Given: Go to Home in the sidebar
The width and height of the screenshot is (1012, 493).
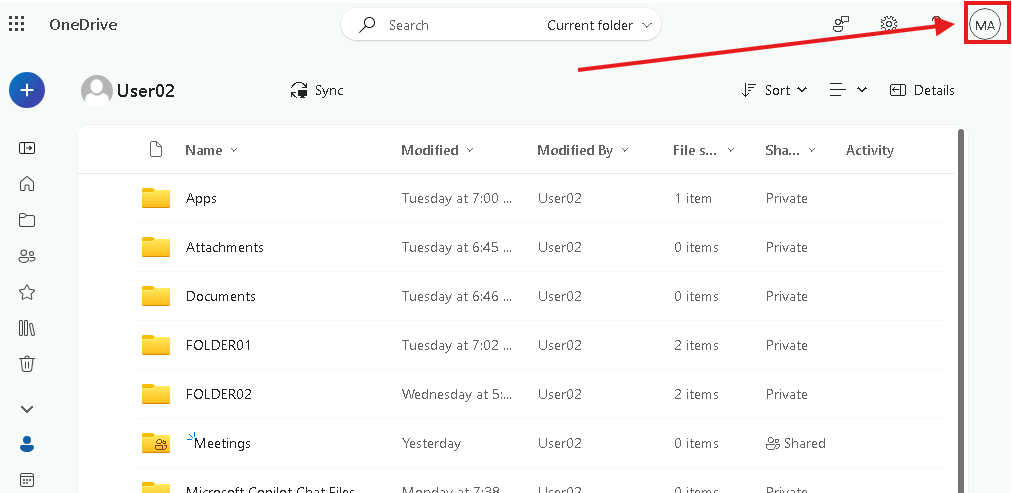Looking at the screenshot, I should pyautogui.click(x=26, y=184).
